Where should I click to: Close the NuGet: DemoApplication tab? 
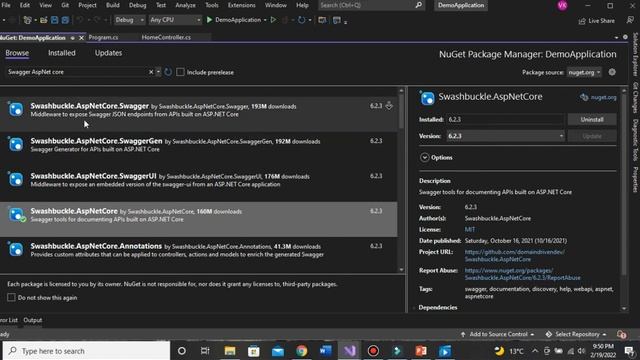tap(81, 38)
